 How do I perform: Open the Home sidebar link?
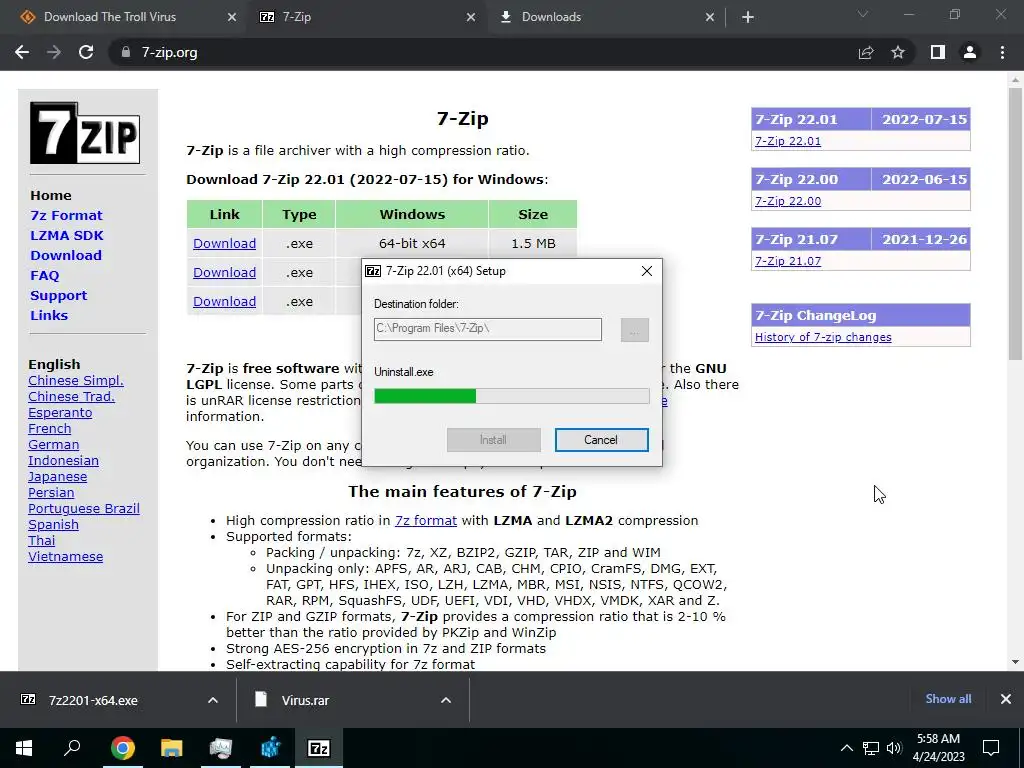click(51, 195)
